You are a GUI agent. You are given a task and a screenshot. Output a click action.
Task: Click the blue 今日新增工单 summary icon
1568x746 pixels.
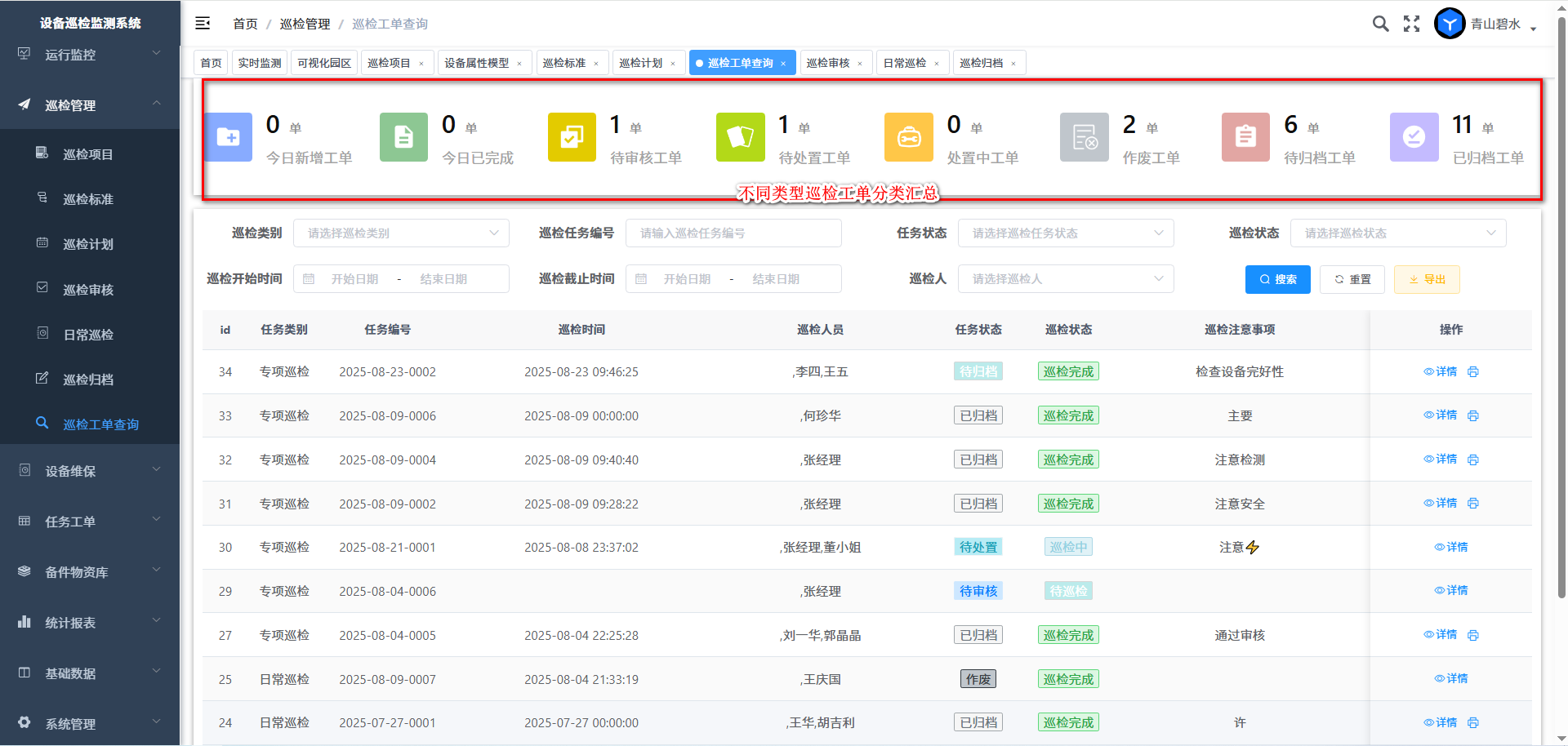click(229, 137)
